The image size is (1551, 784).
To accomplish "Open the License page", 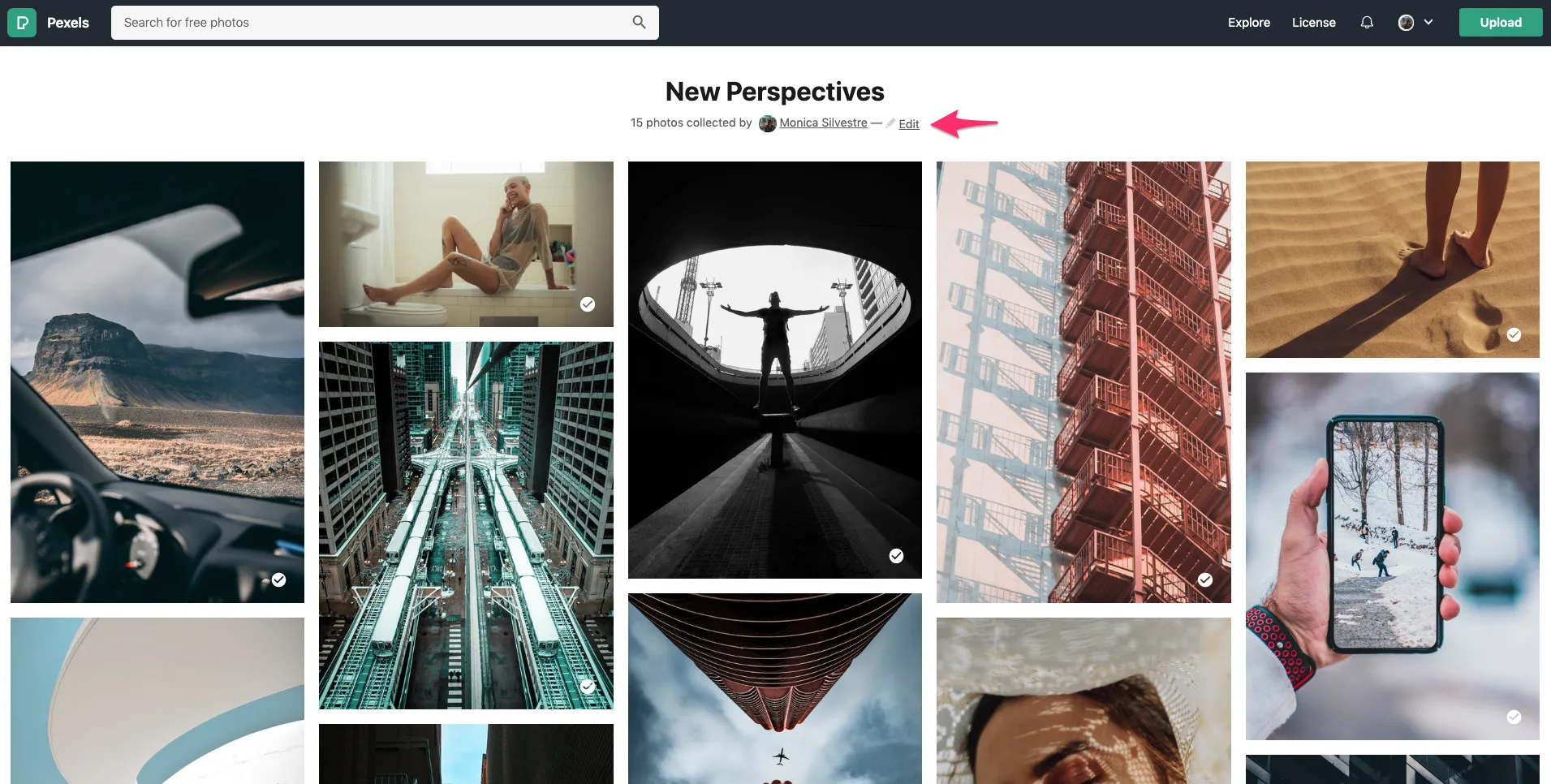I will (1313, 23).
